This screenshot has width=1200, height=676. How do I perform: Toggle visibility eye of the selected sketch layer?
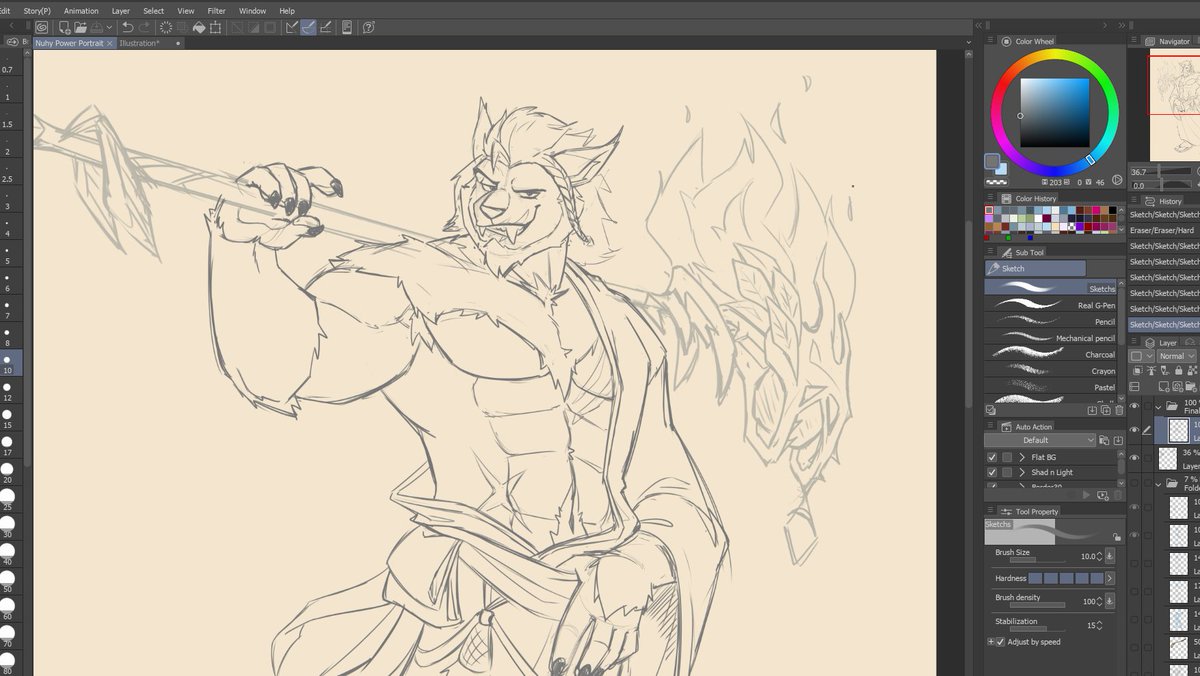[1134, 431]
